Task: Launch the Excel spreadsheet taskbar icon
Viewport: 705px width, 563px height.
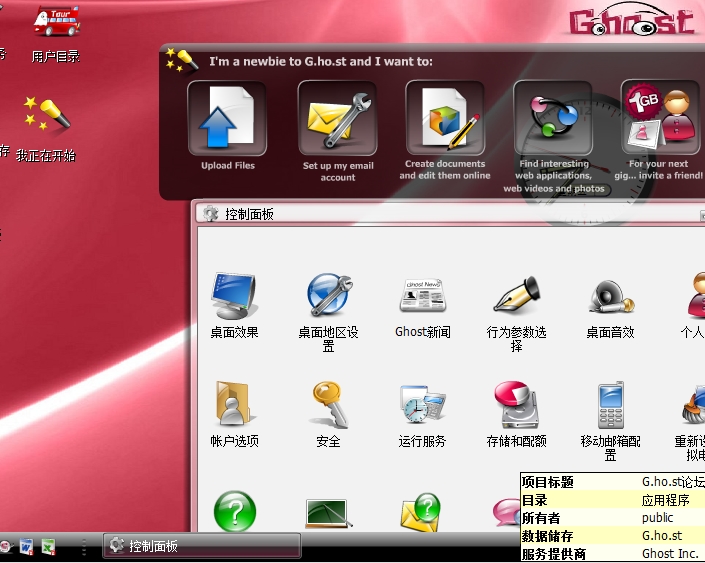Action: [48, 546]
